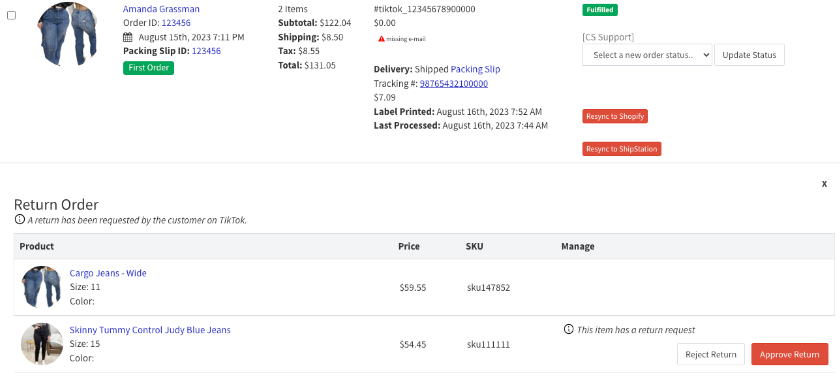Click the green Fulfilled status badge
This screenshot has height=379, width=840.
(x=600, y=10)
